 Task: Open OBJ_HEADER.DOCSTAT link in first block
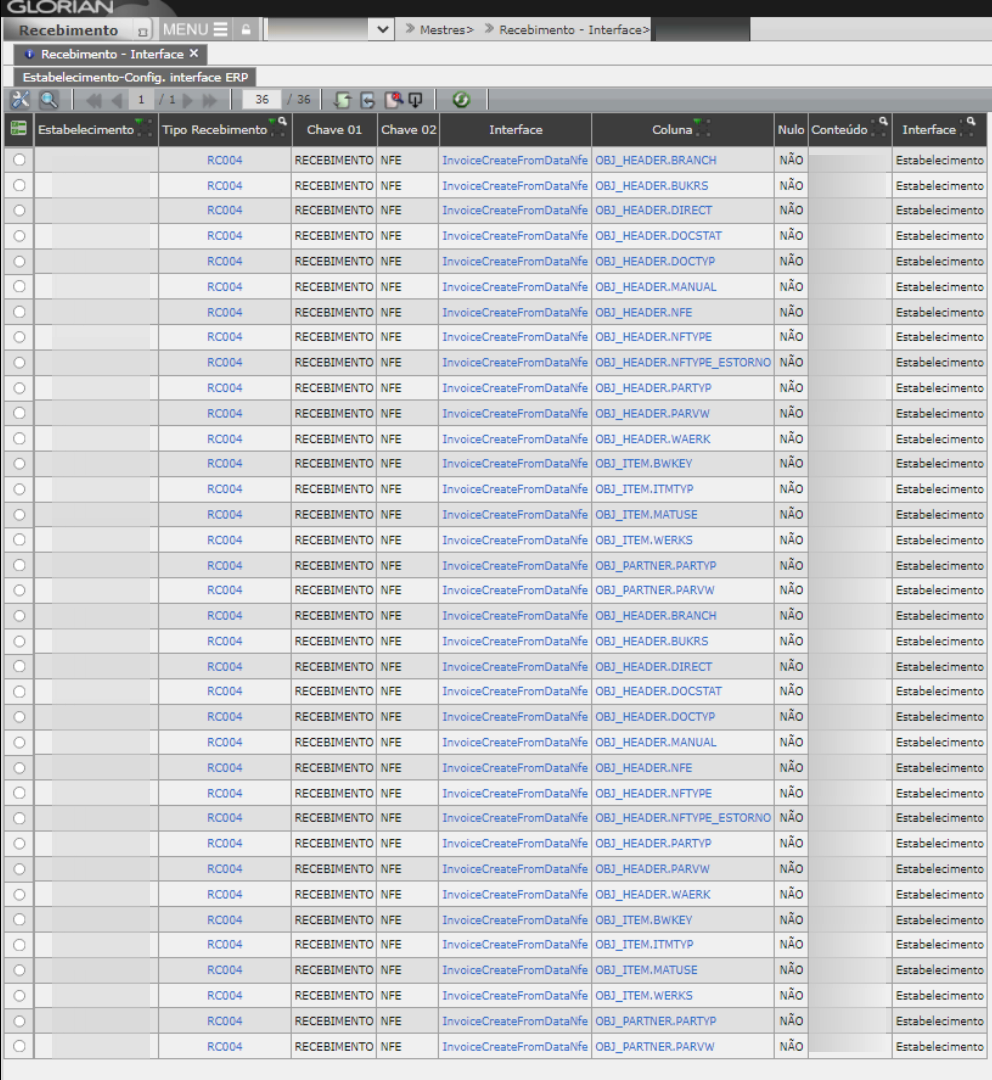(658, 236)
